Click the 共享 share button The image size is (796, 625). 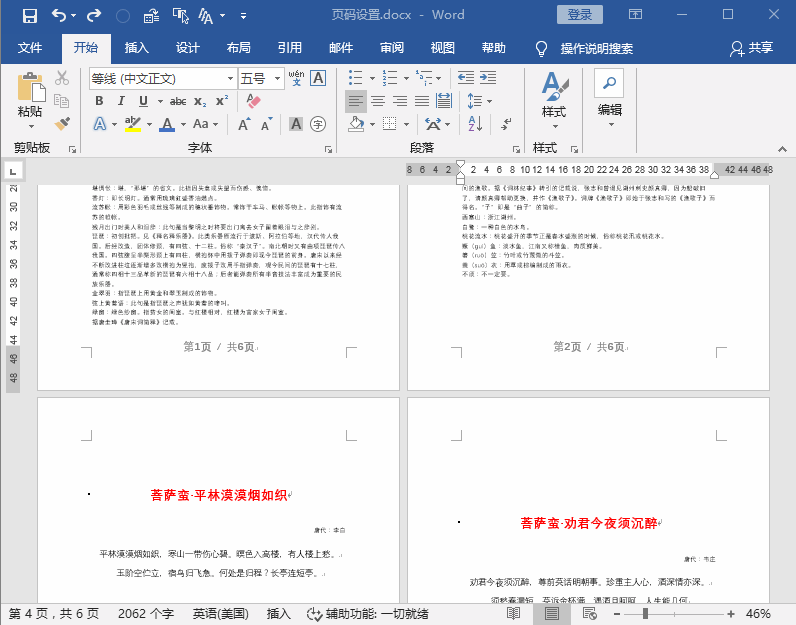(752, 48)
